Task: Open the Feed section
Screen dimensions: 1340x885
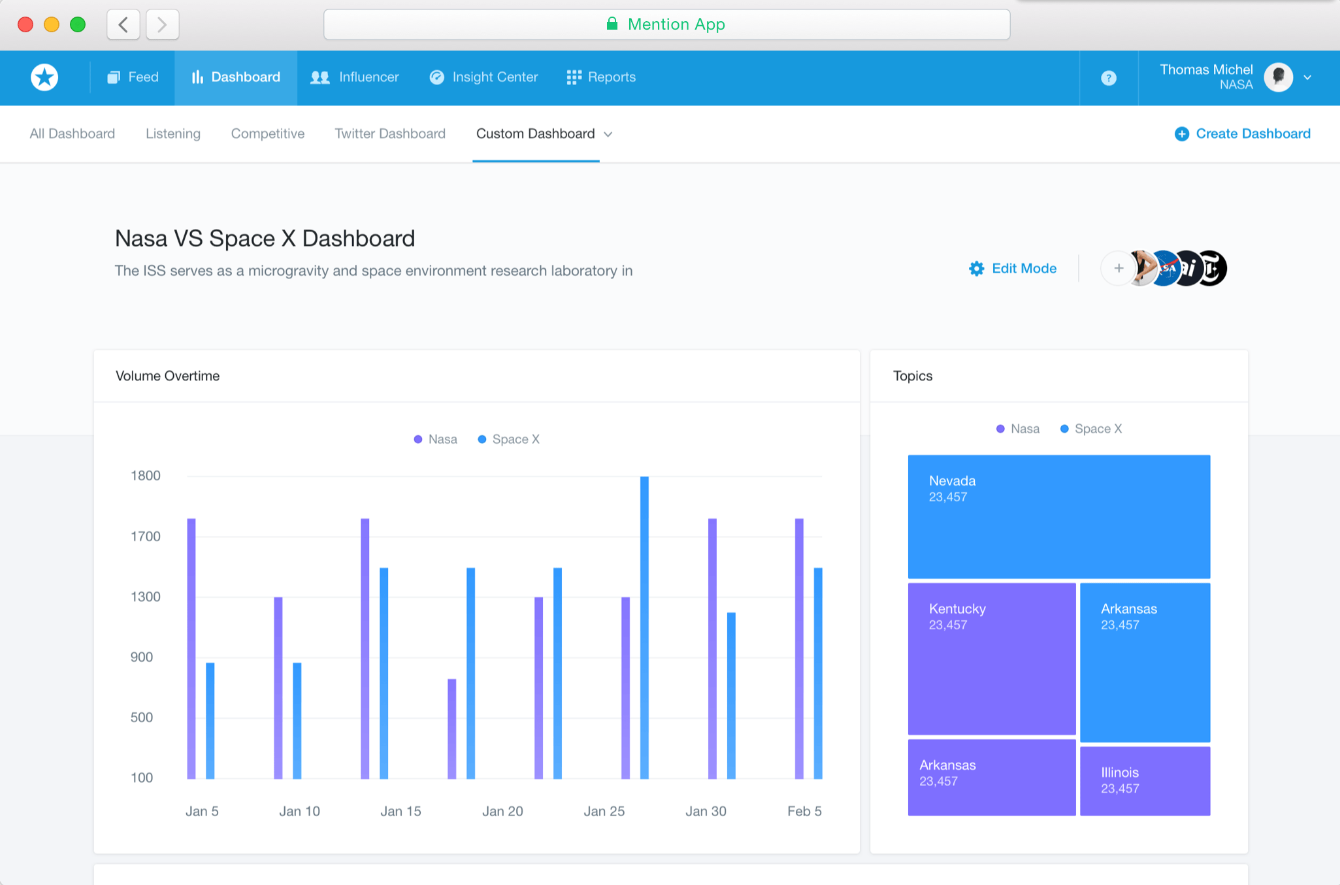Action: click(133, 77)
